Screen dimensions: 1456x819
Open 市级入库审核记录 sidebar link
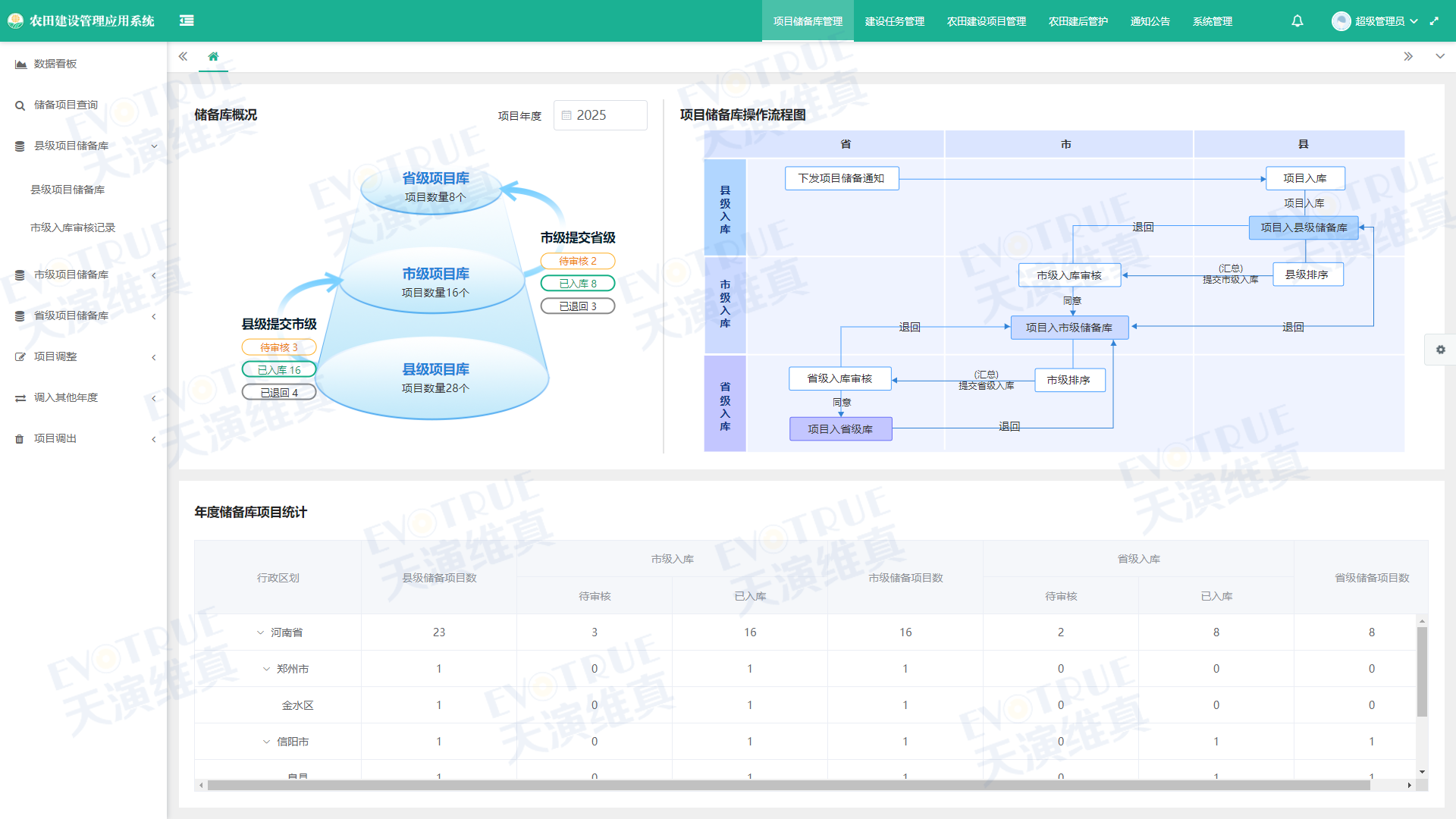73,227
